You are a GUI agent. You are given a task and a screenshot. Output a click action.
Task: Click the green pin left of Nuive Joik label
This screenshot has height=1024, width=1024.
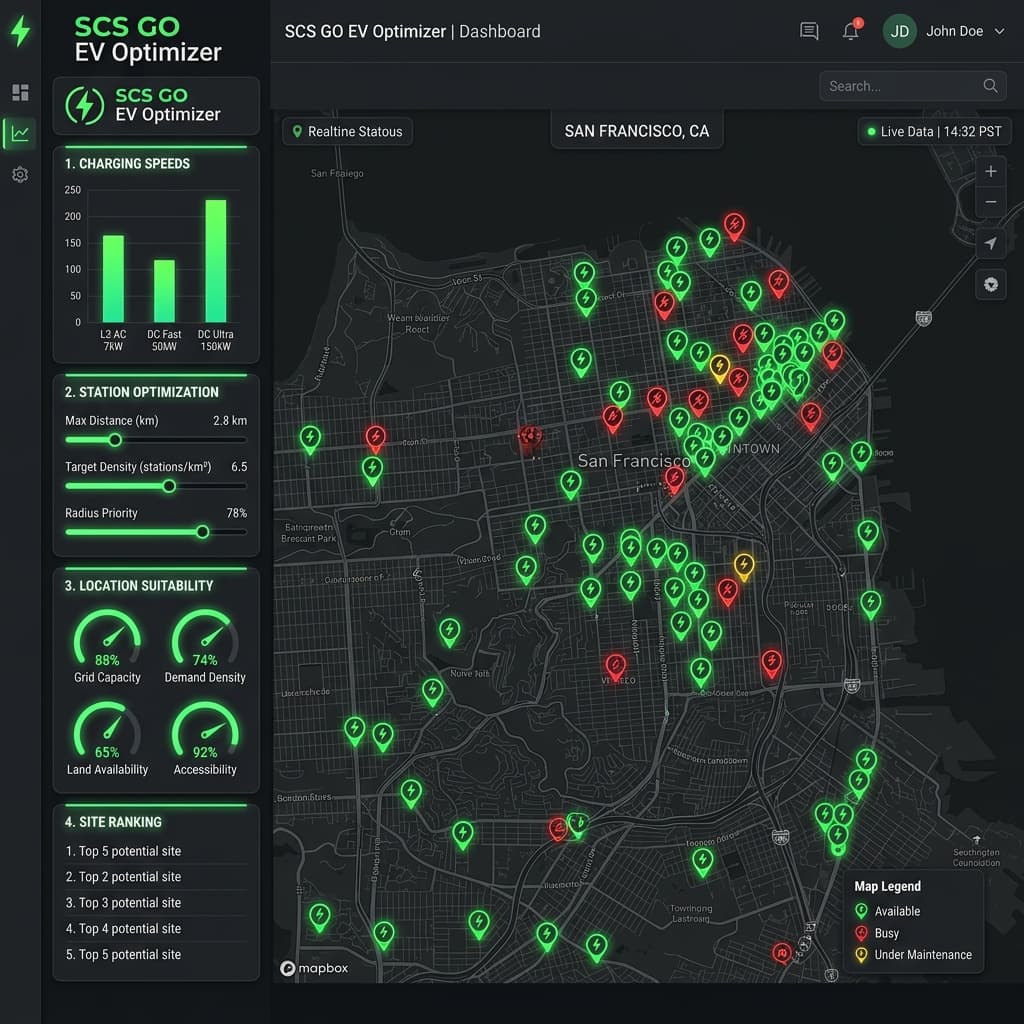(x=432, y=692)
